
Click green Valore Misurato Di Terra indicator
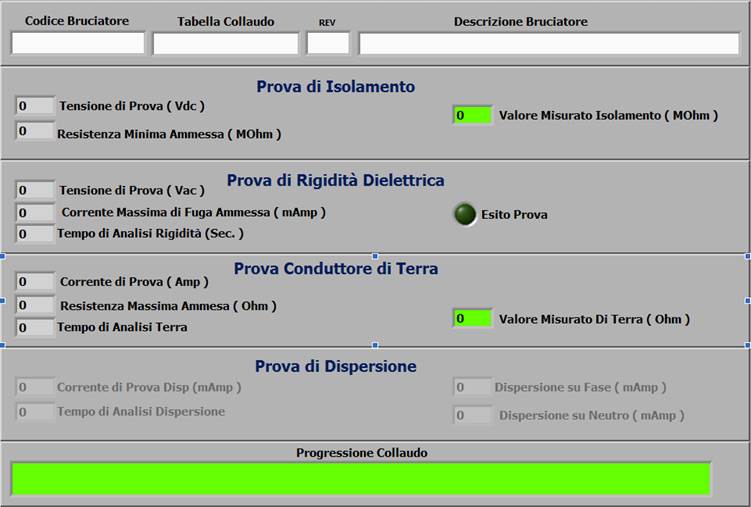pos(472,319)
